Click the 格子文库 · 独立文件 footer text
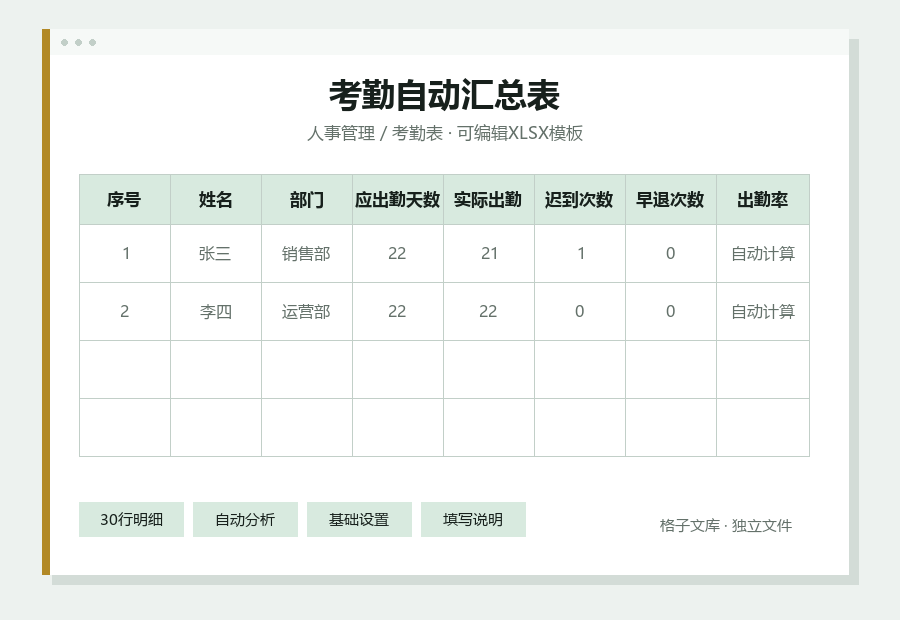 726,526
